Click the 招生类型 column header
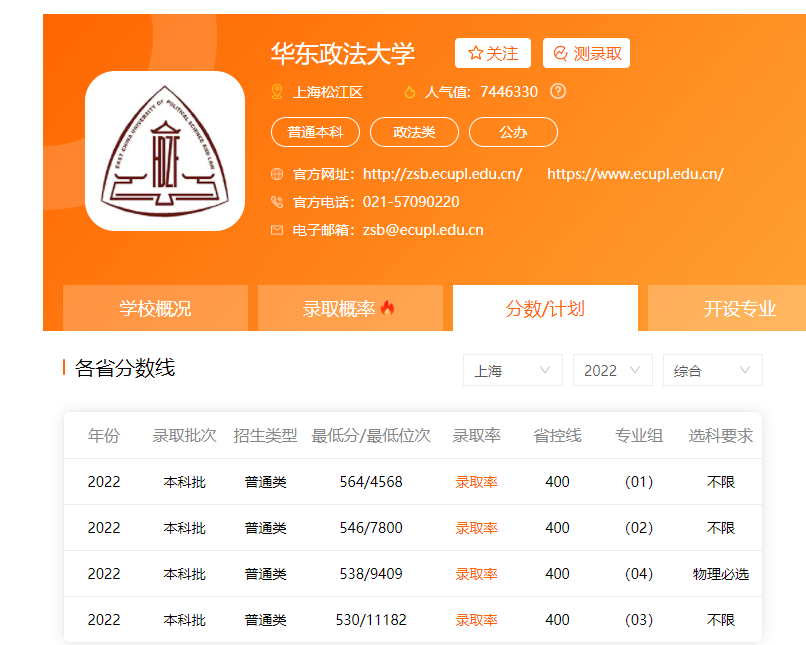This screenshot has height=645, width=806. click(265, 436)
